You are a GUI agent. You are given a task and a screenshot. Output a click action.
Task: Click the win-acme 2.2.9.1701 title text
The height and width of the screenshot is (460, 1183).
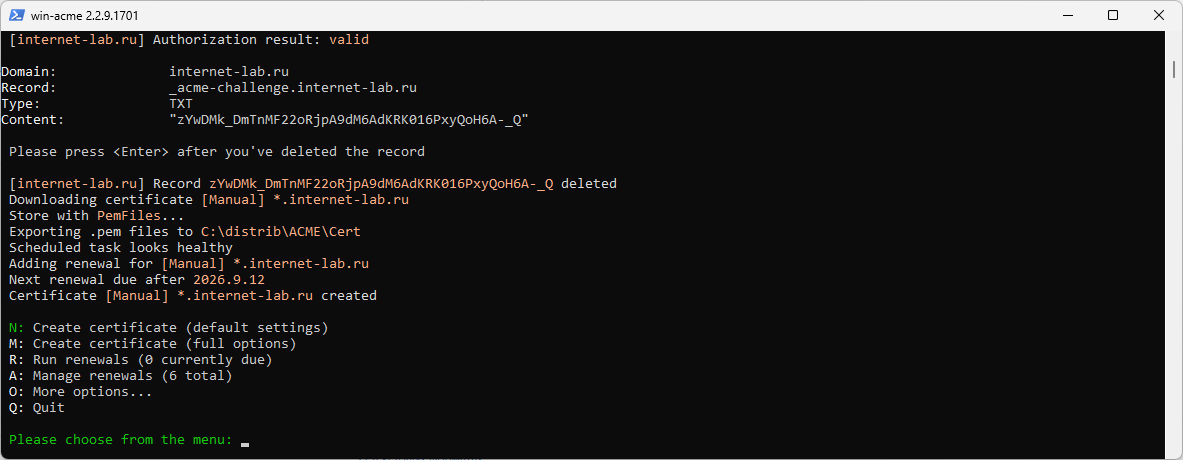click(x=84, y=16)
